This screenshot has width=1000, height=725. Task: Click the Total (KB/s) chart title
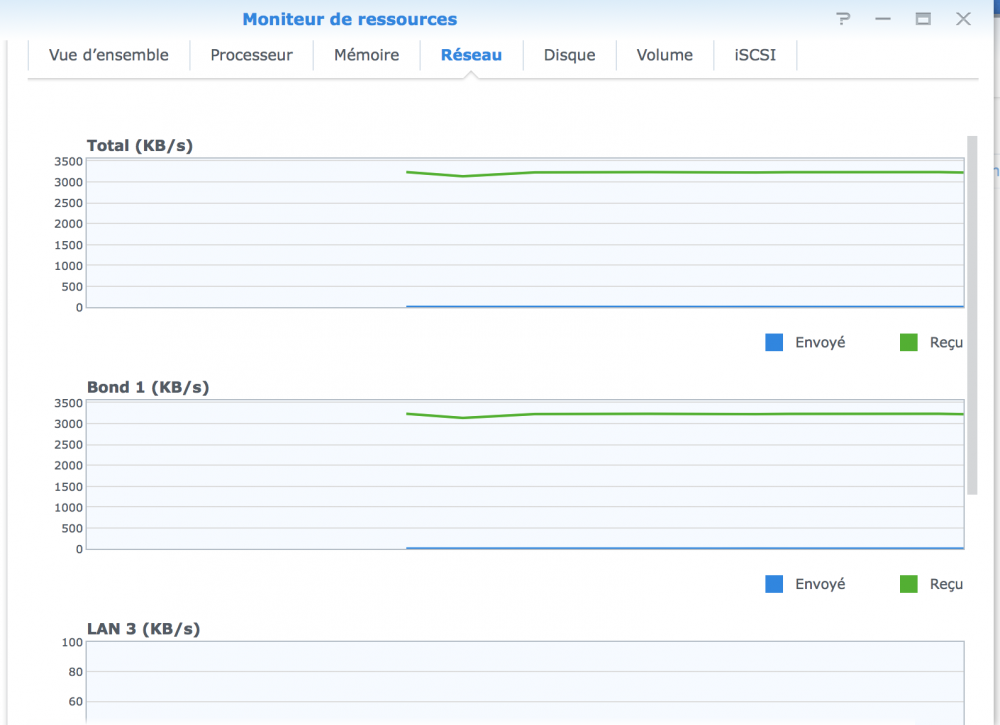(140, 146)
